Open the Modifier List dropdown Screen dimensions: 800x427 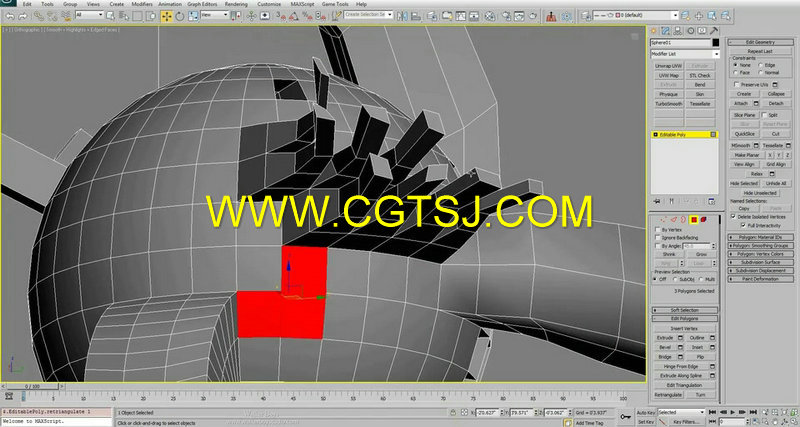point(685,54)
